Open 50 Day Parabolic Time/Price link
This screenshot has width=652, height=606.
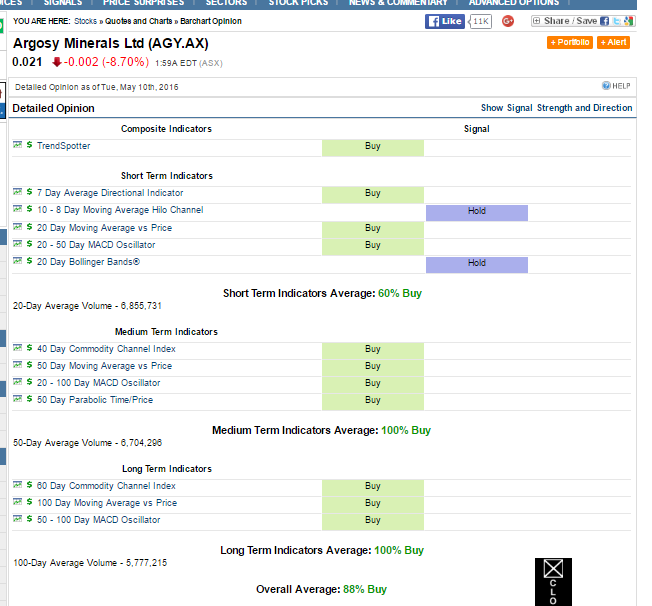click(95, 400)
